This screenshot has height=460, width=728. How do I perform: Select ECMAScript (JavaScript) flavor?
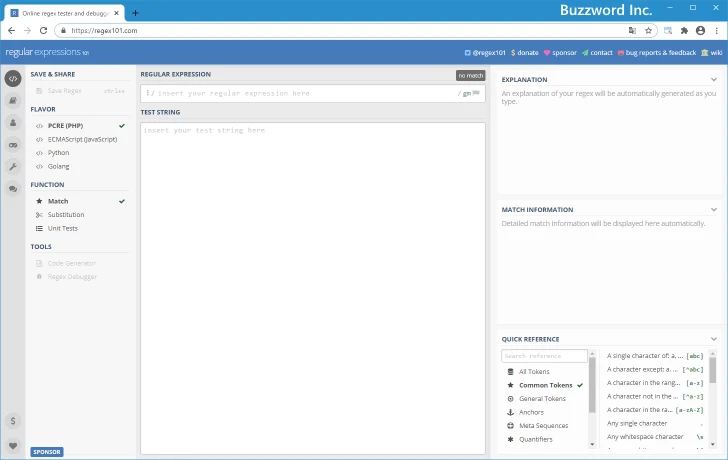coord(82,139)
